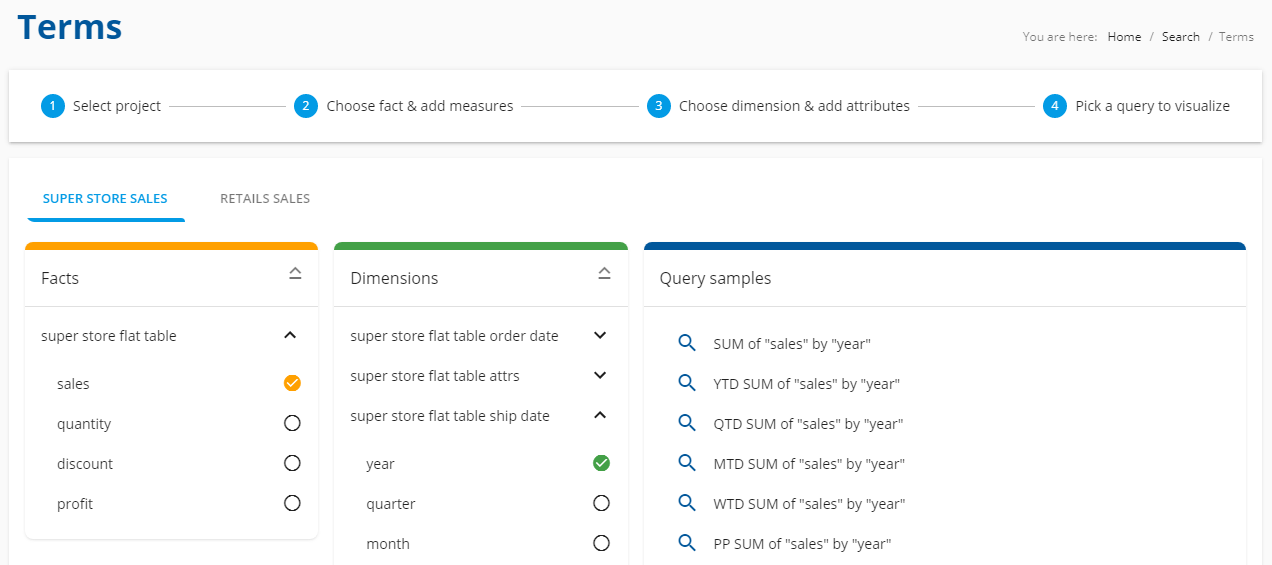Click magnifier icon beside PP SUM query
This screenshot has width=1272, height=565.
point(687,543)
